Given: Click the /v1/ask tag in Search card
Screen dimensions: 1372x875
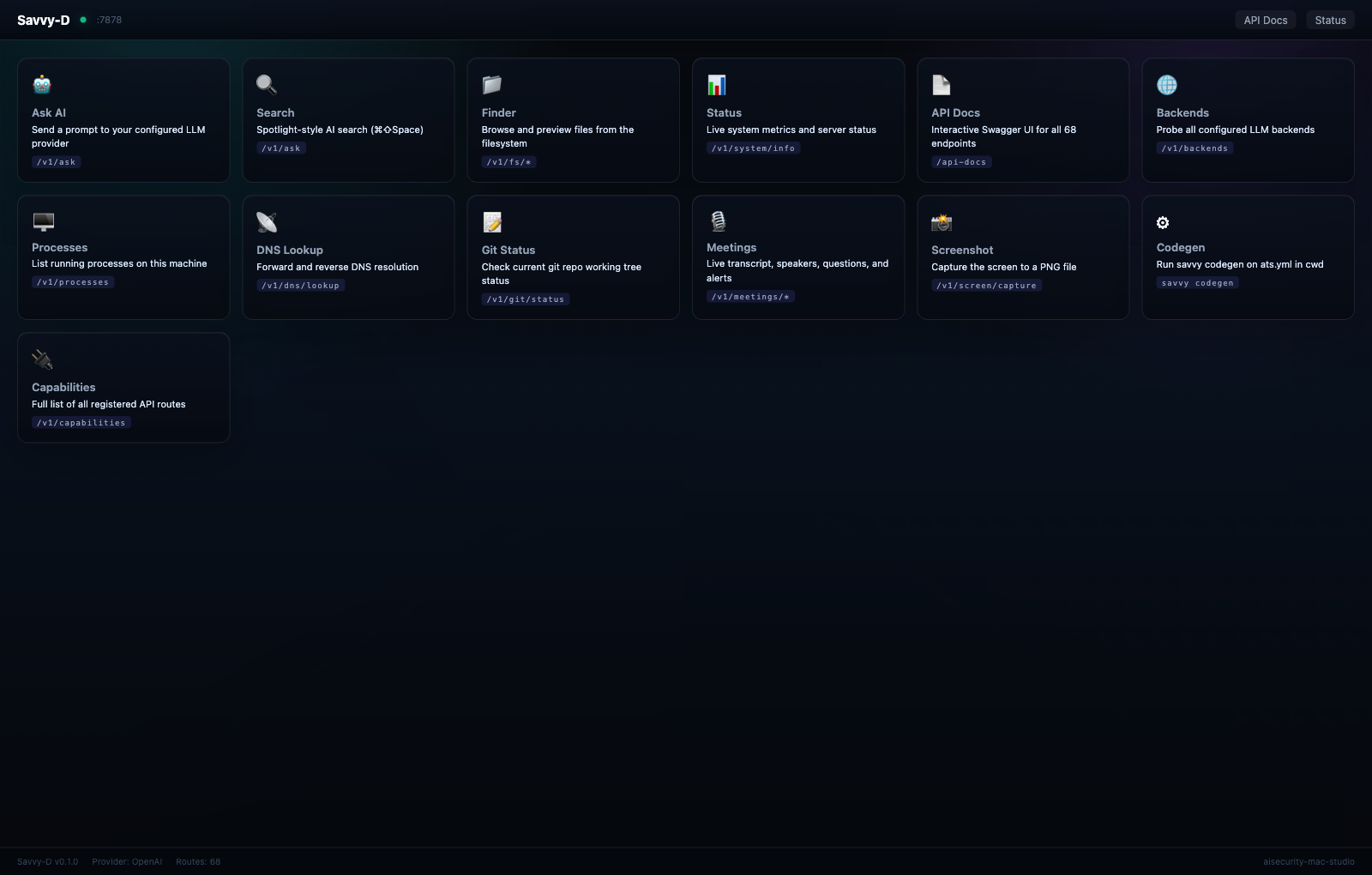Looking at the screenshot, I should [x=281, y=148].
